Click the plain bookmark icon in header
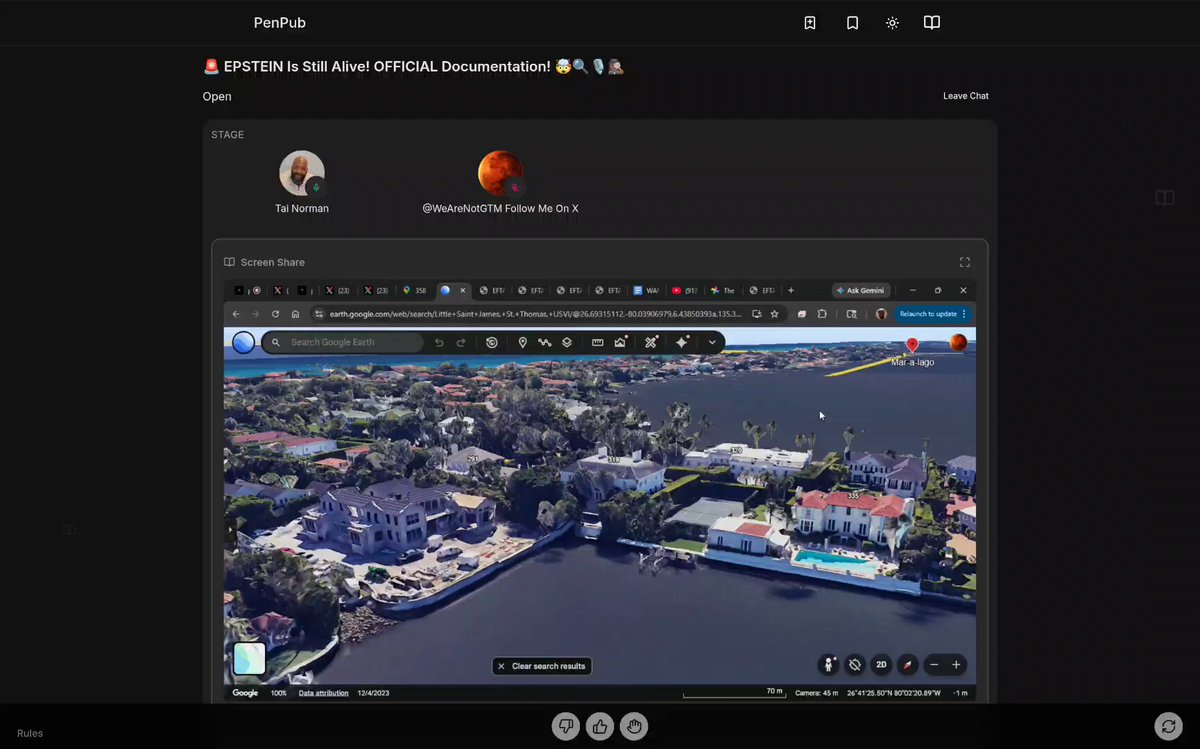The image size is (1200, 749). pos(852,23)
